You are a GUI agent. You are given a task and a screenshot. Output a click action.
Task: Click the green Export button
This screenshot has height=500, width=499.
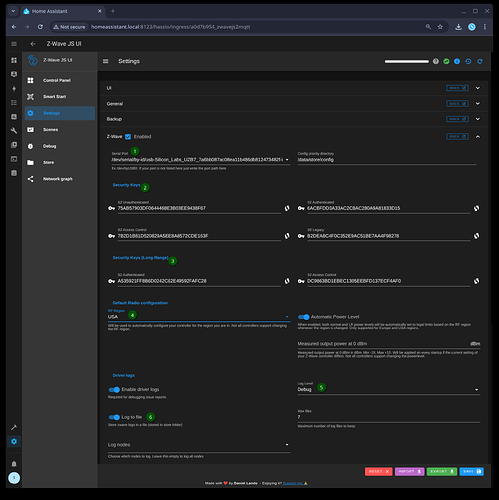(x=442, y=471)
